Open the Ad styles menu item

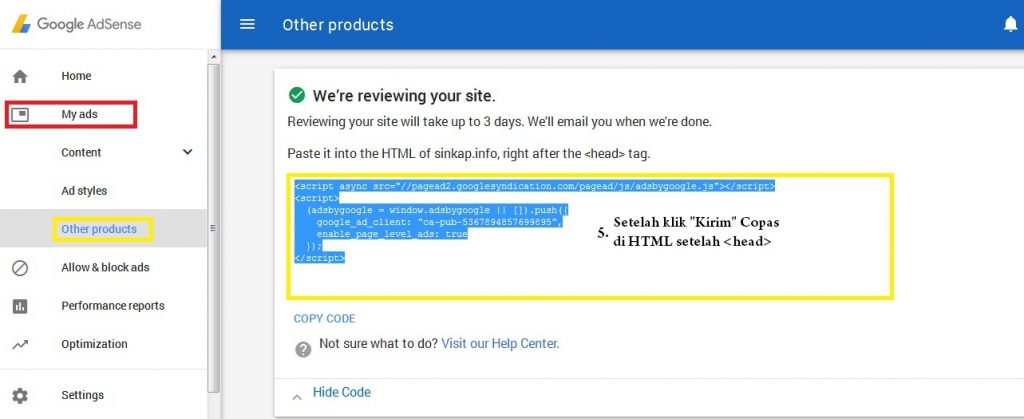[x=84, y=191]
